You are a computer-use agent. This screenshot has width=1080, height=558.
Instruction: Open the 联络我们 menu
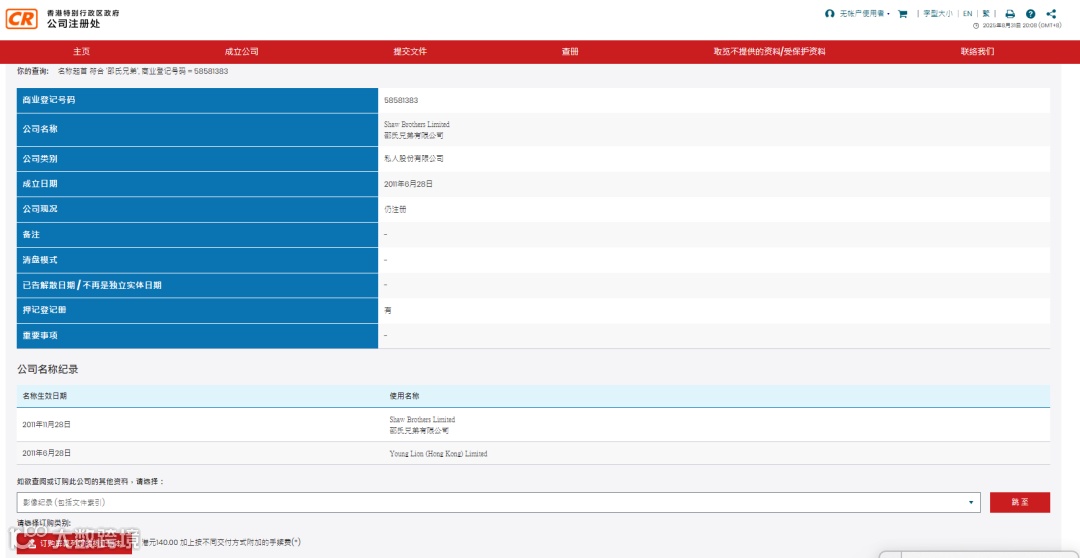977,52
